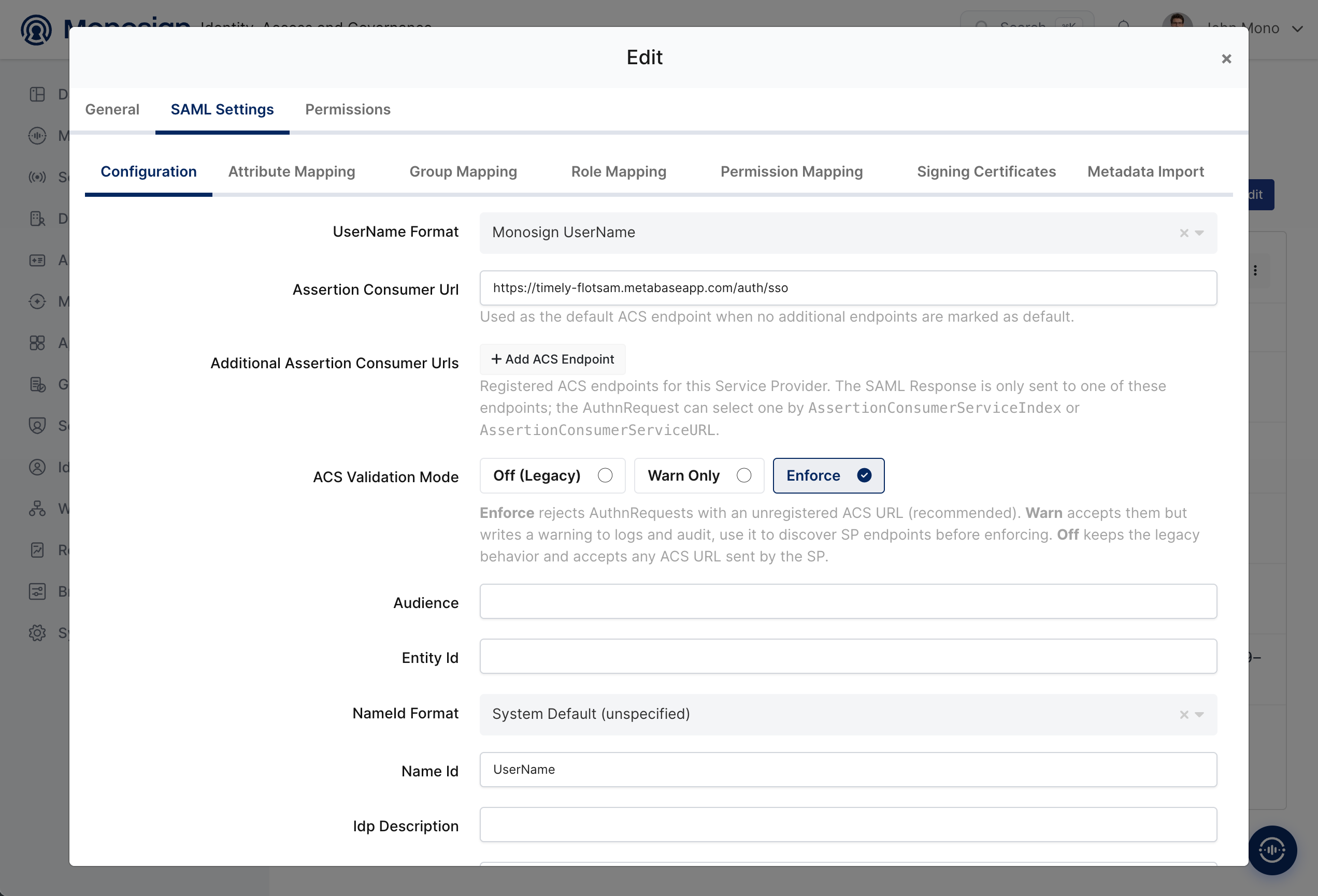Click the dashboard layout icon in the background sidebar
The height and width of the screenshot is (896, 1318).
coord(37,94)
